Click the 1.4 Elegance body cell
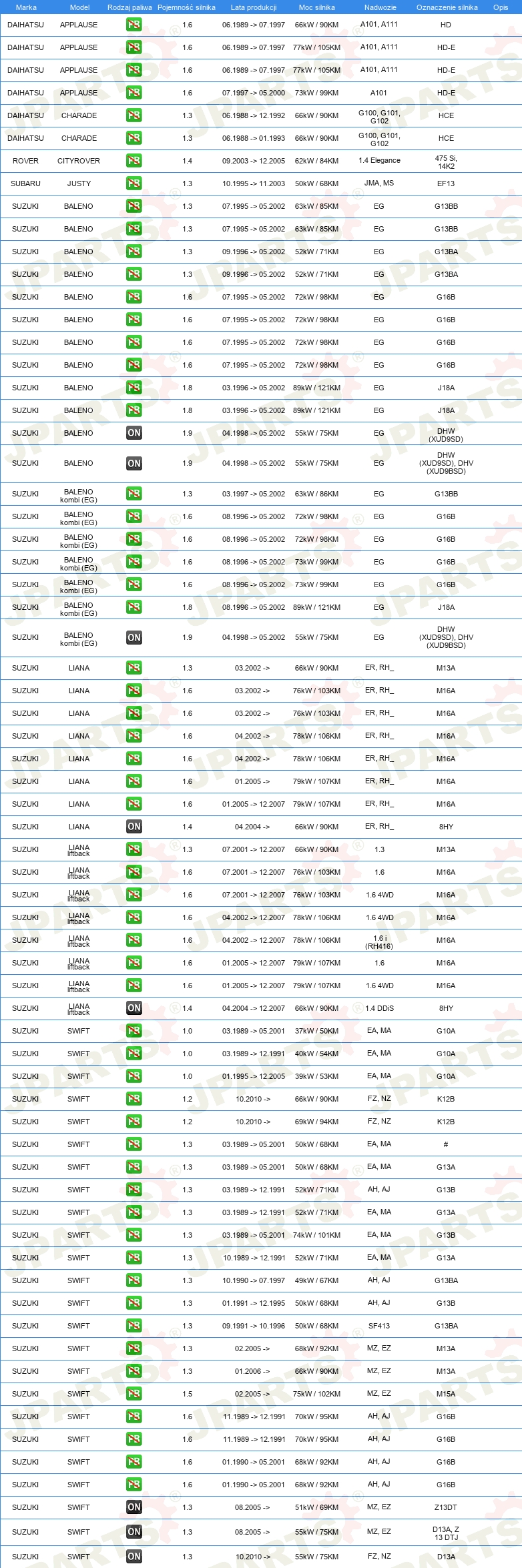Screen dimensions: 522x1568 (379, 161)
